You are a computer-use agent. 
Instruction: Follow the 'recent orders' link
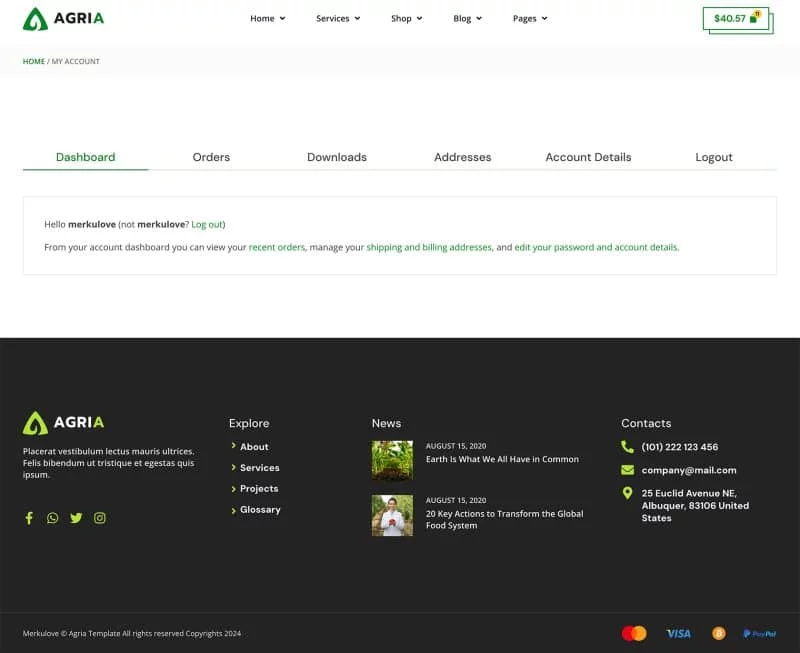tap(277, 247)
